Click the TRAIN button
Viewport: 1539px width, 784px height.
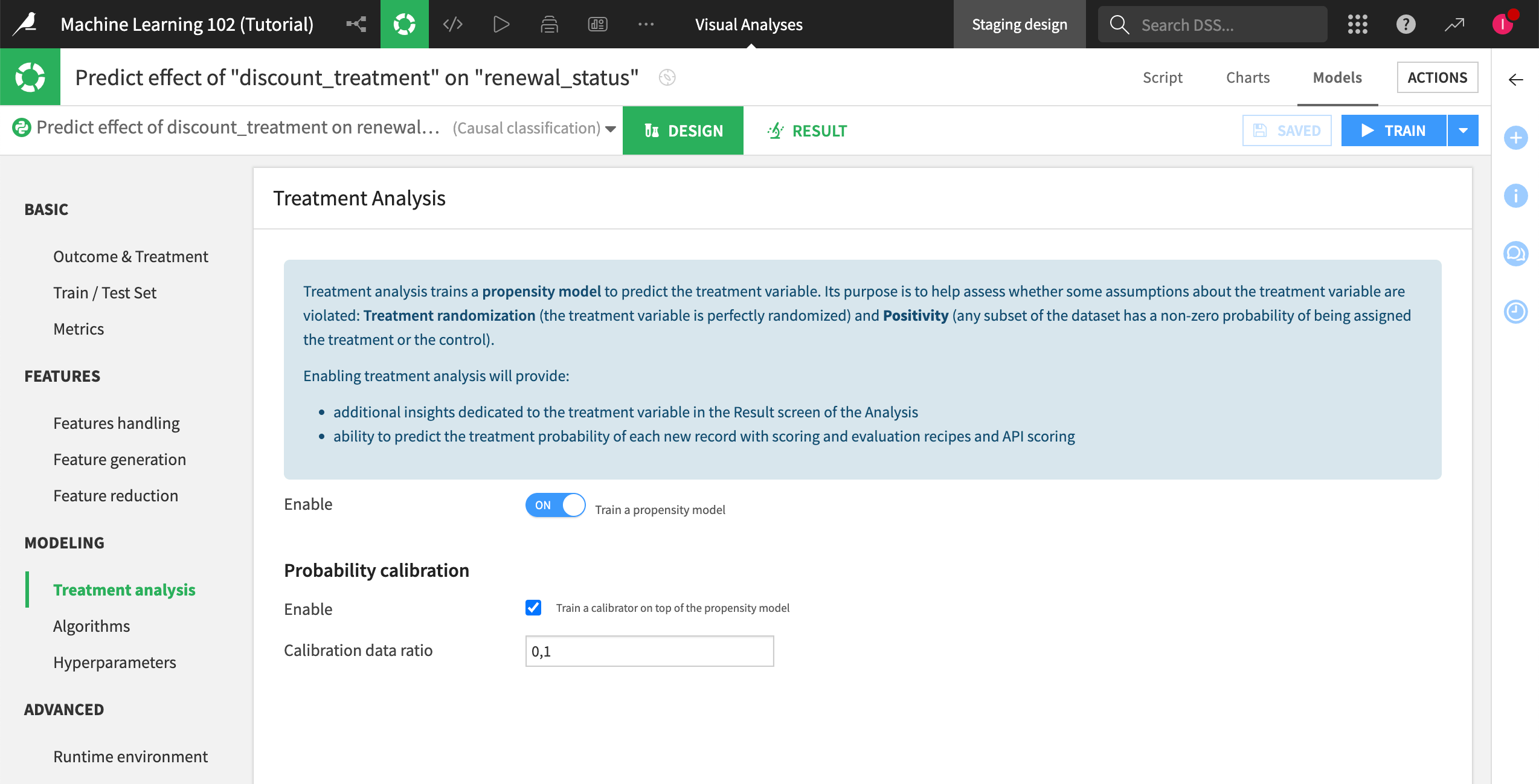click(x=1393, y=130)
